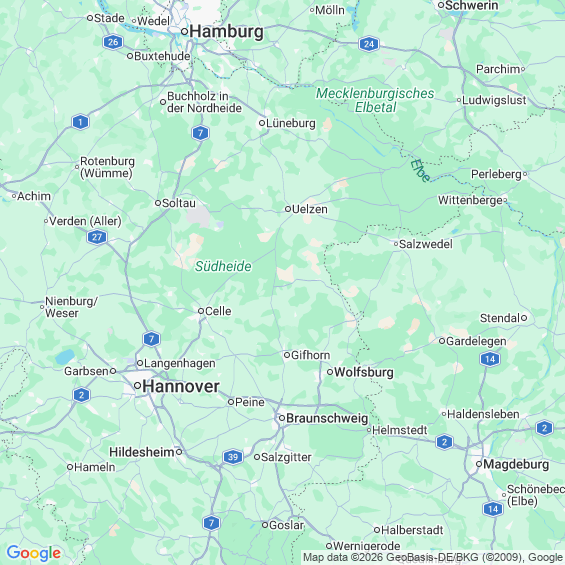This screenshot has width=565, height=565.
Task: Select the A1 highway shield near Rotenburg
Action: 80,122
